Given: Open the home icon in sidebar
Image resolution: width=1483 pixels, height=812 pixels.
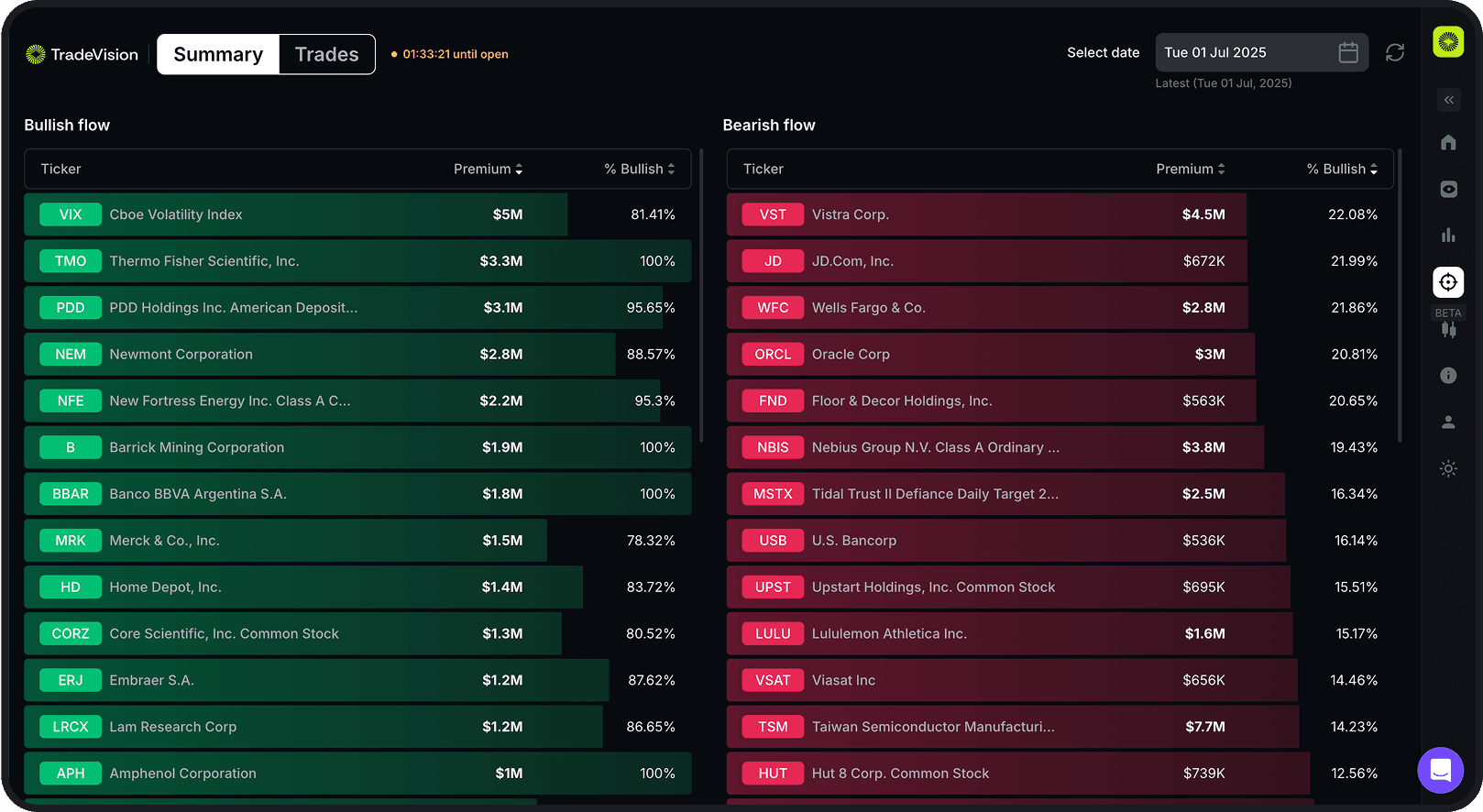Looking at the screenshot, I should pos(1448,142).
